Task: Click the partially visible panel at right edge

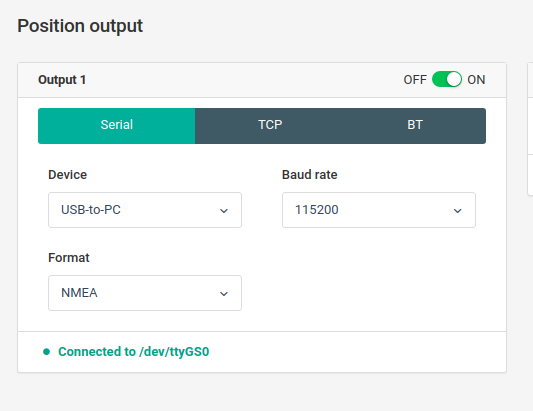Action: 530,129
